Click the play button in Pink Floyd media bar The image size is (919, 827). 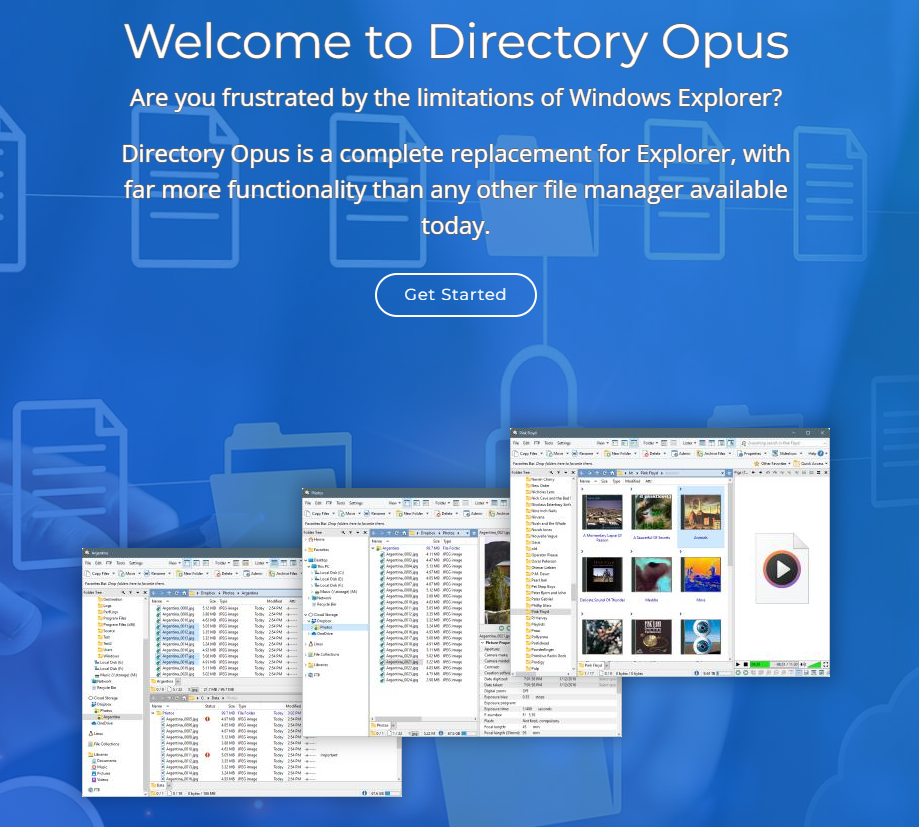[x=738, y=664]
